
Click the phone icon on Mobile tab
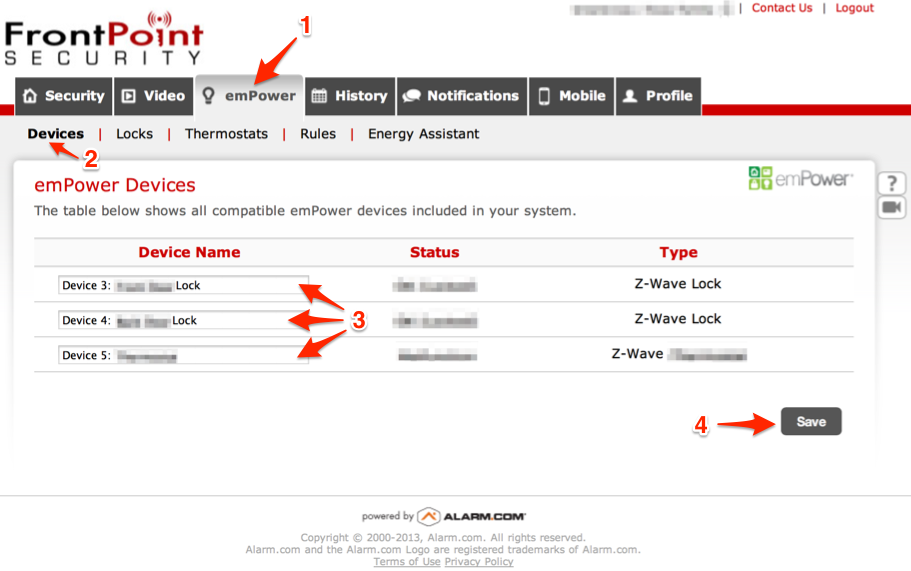point(544,96)
